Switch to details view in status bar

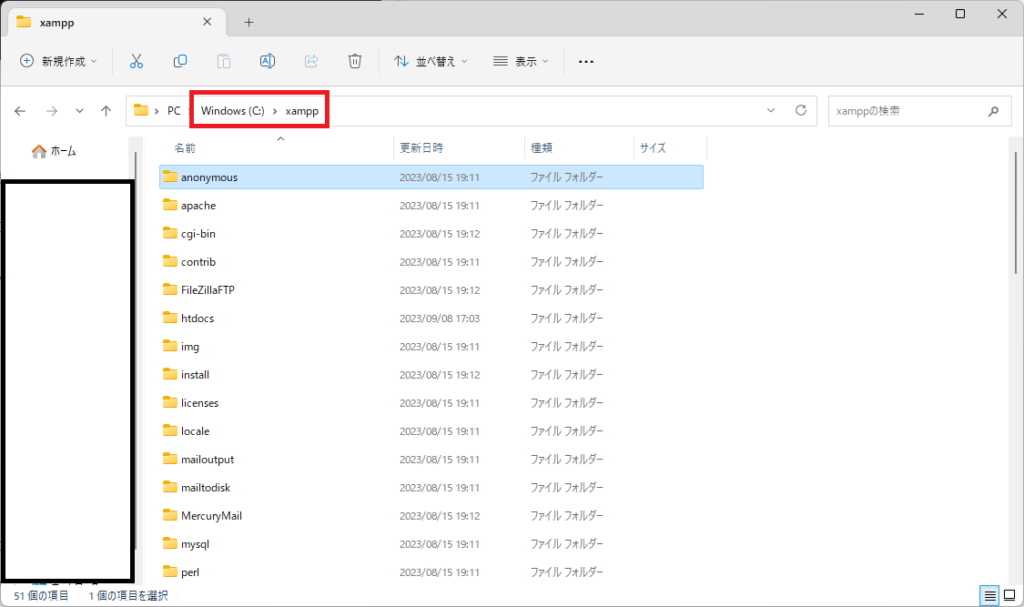tap(990, 595)
